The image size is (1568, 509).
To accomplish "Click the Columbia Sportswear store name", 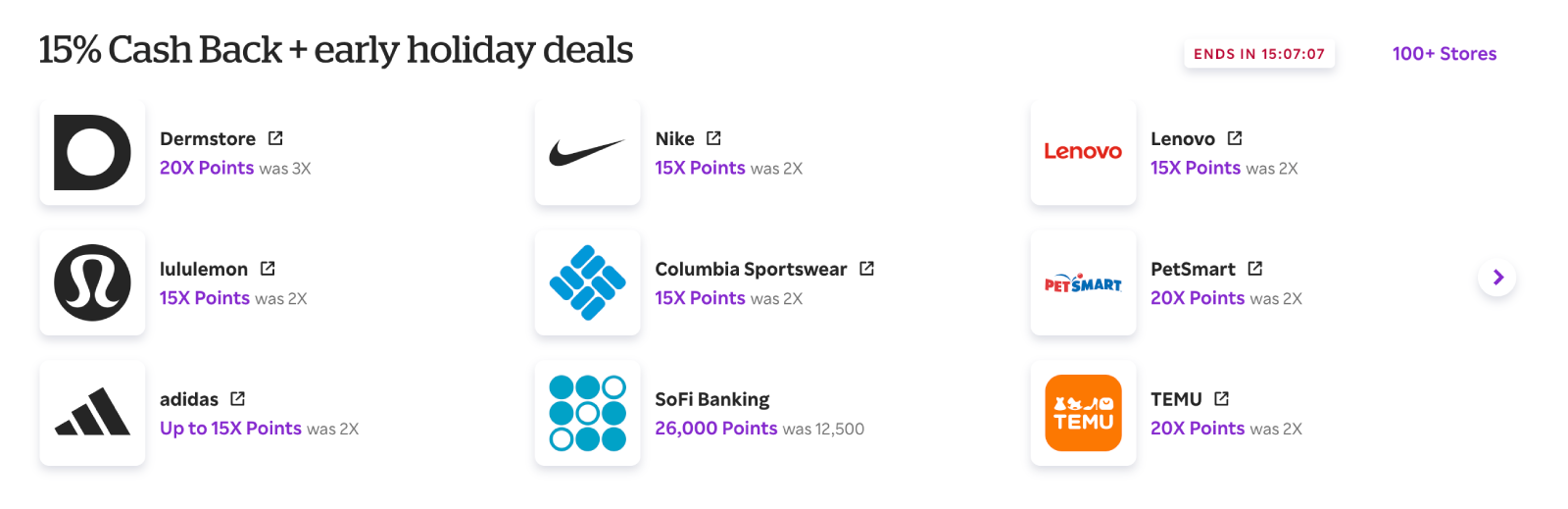I will point(751,269).
